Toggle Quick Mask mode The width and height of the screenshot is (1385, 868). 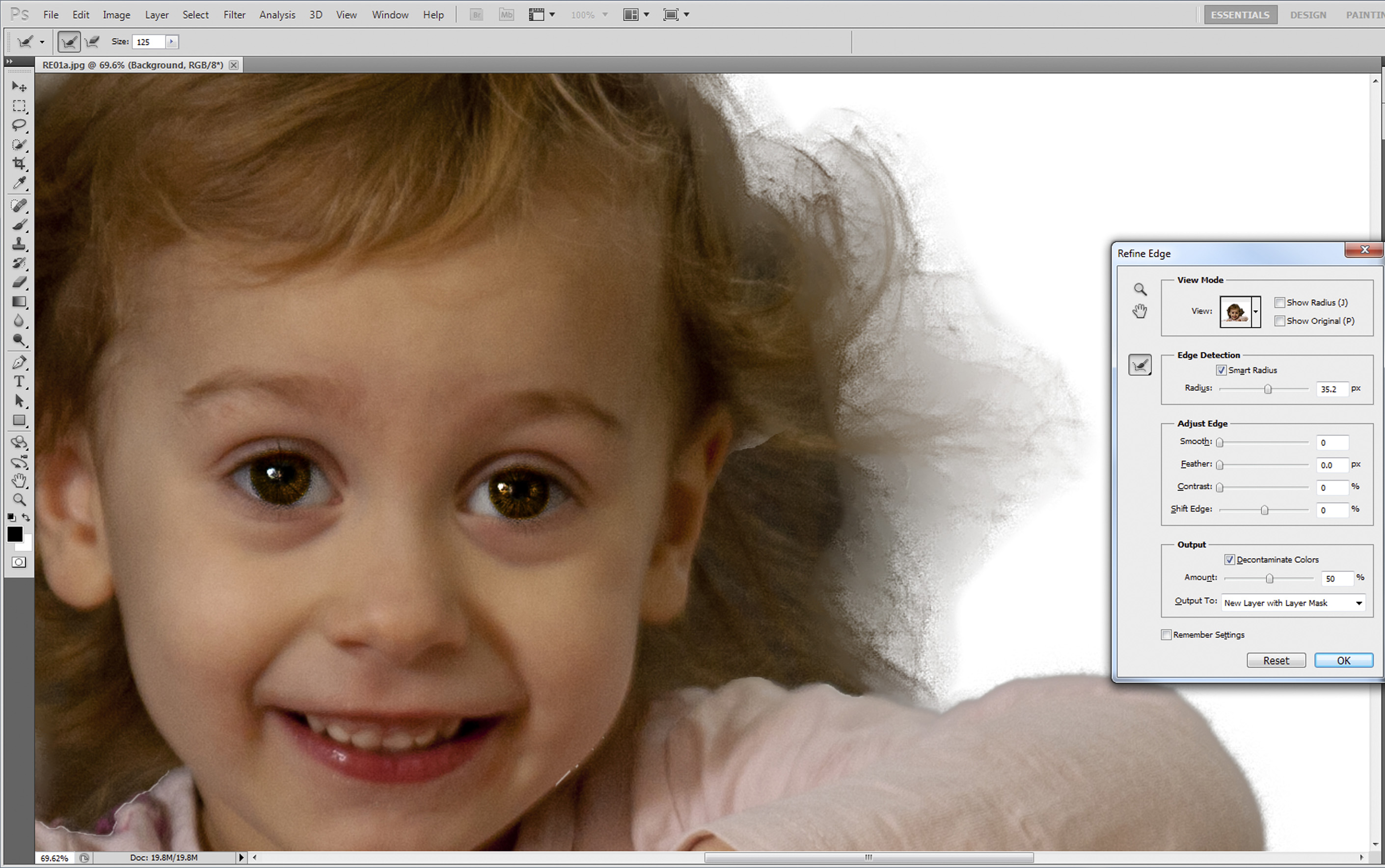tap(19, 563)
